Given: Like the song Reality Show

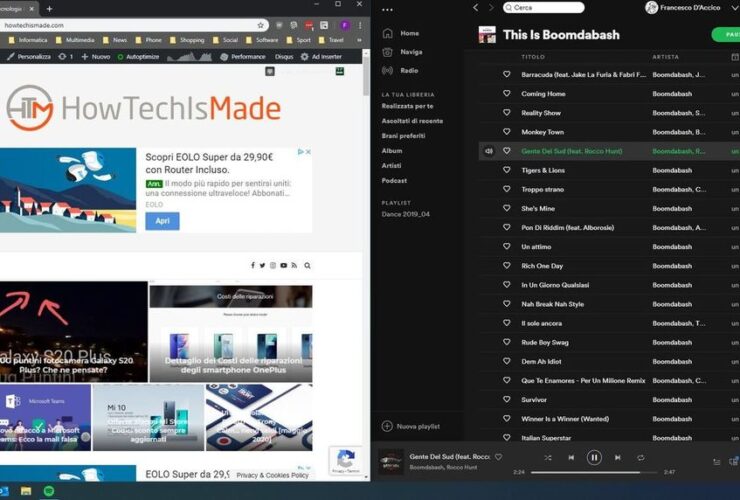Looking at the screenshot, I should (506, 112).
